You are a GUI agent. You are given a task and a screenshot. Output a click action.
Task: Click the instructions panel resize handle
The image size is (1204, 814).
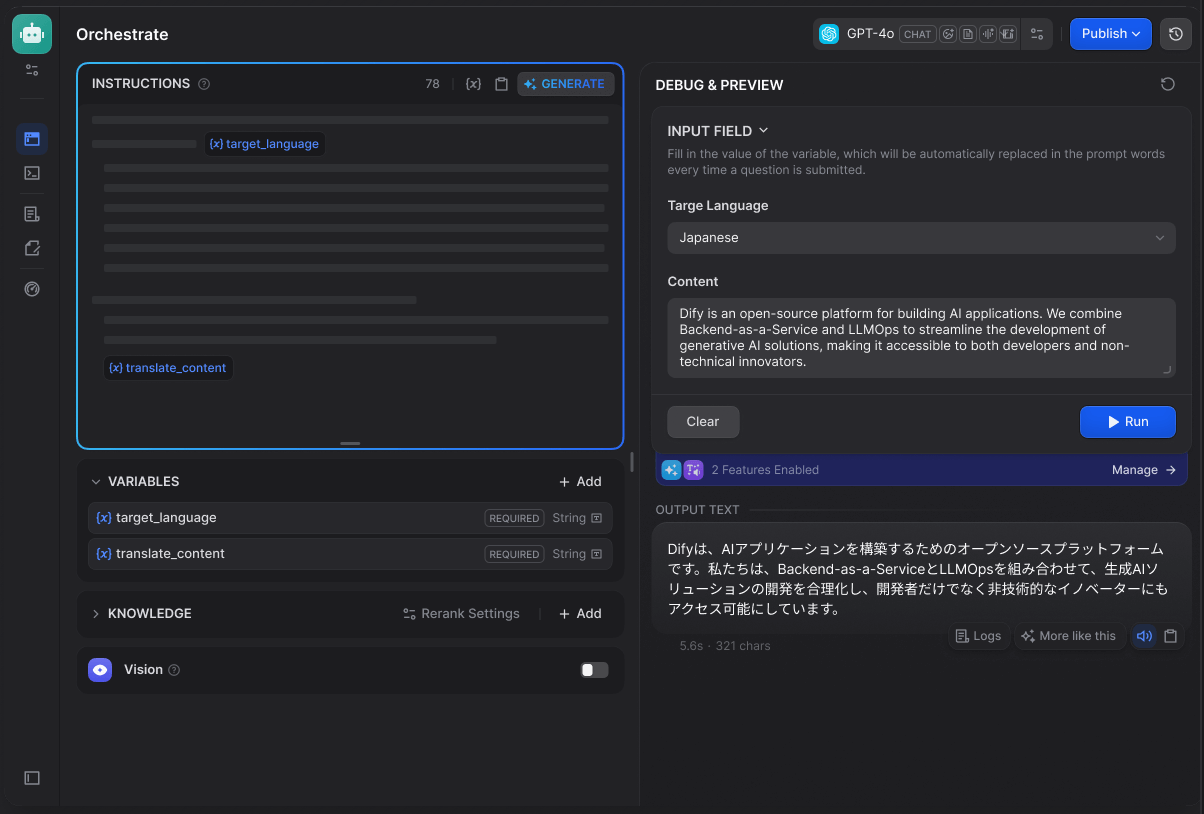pos(350,443)
